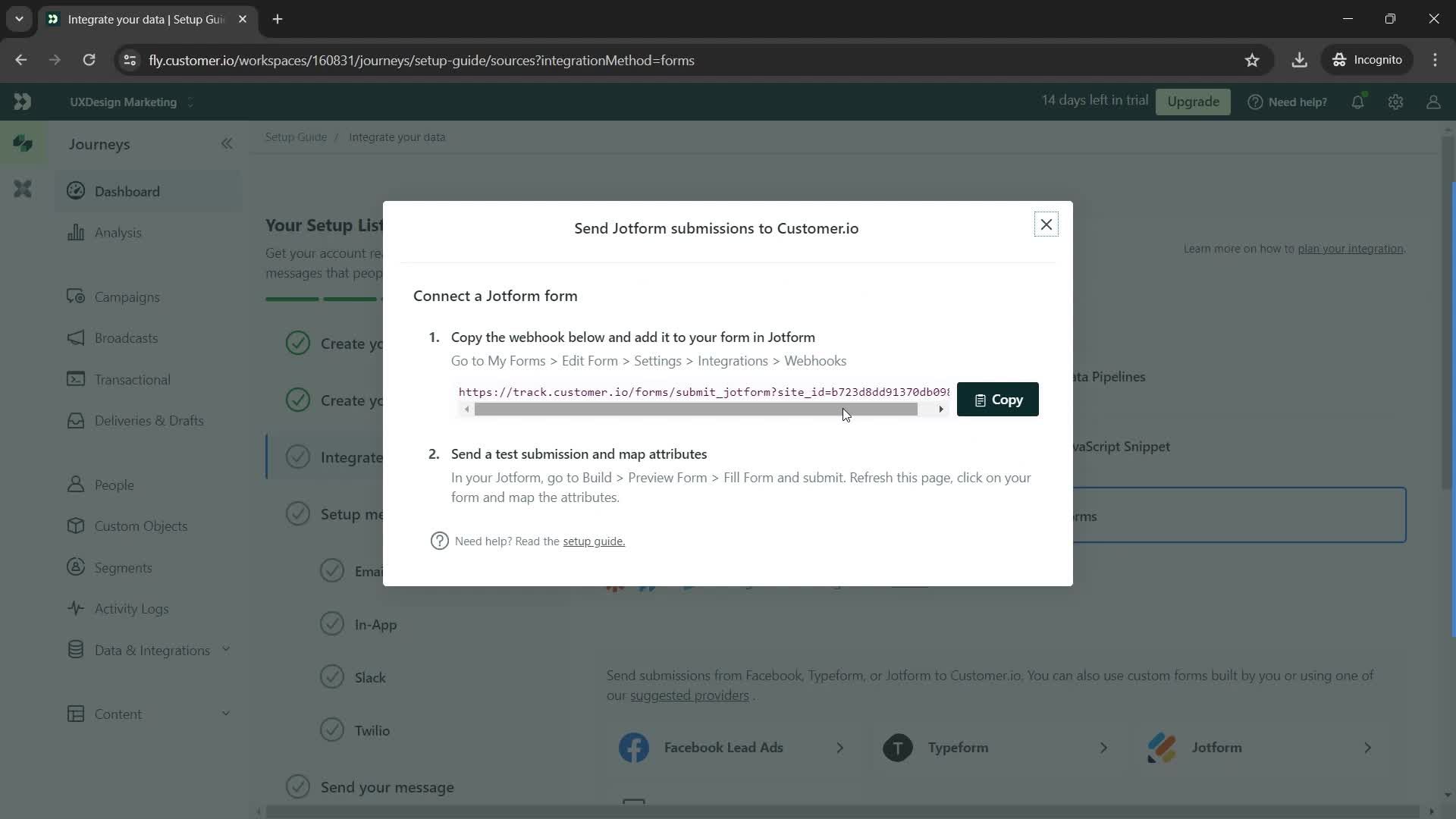Go to Campaigns
1456x819 pixels.
click(x=148, y=297)
